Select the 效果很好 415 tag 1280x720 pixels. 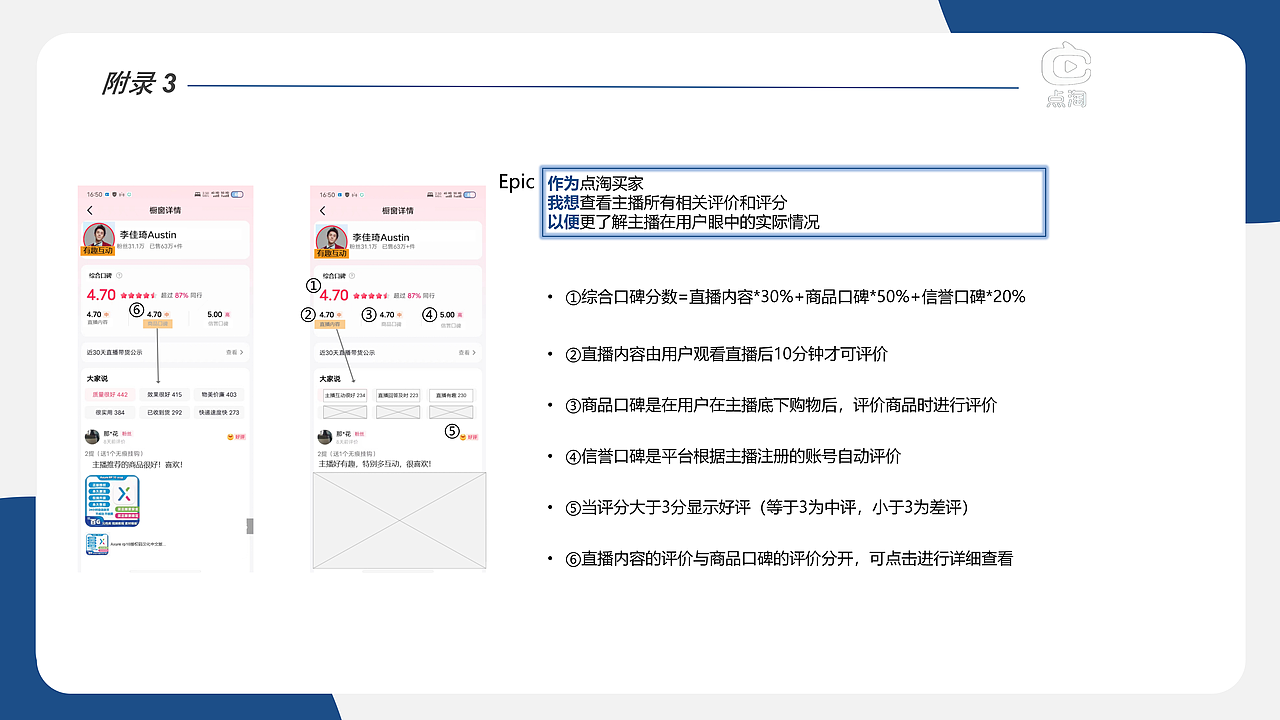pyautogui.click(x=164, y=394)
